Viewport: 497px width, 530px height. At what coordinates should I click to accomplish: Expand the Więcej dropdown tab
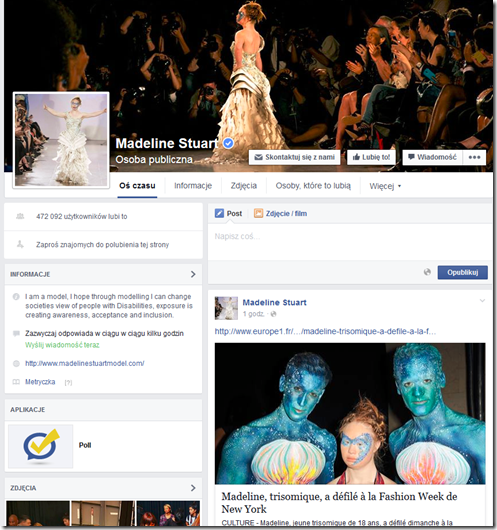385,186
